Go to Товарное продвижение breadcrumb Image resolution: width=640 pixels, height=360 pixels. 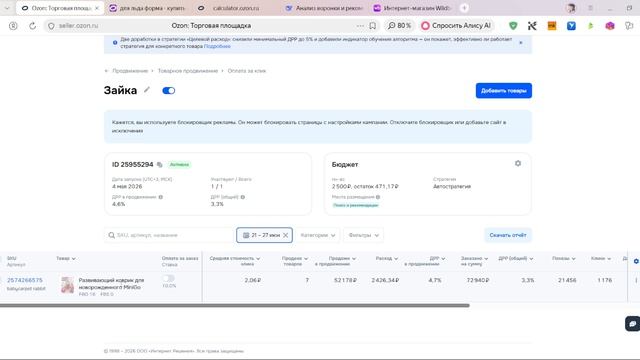[x=188, y=71]
